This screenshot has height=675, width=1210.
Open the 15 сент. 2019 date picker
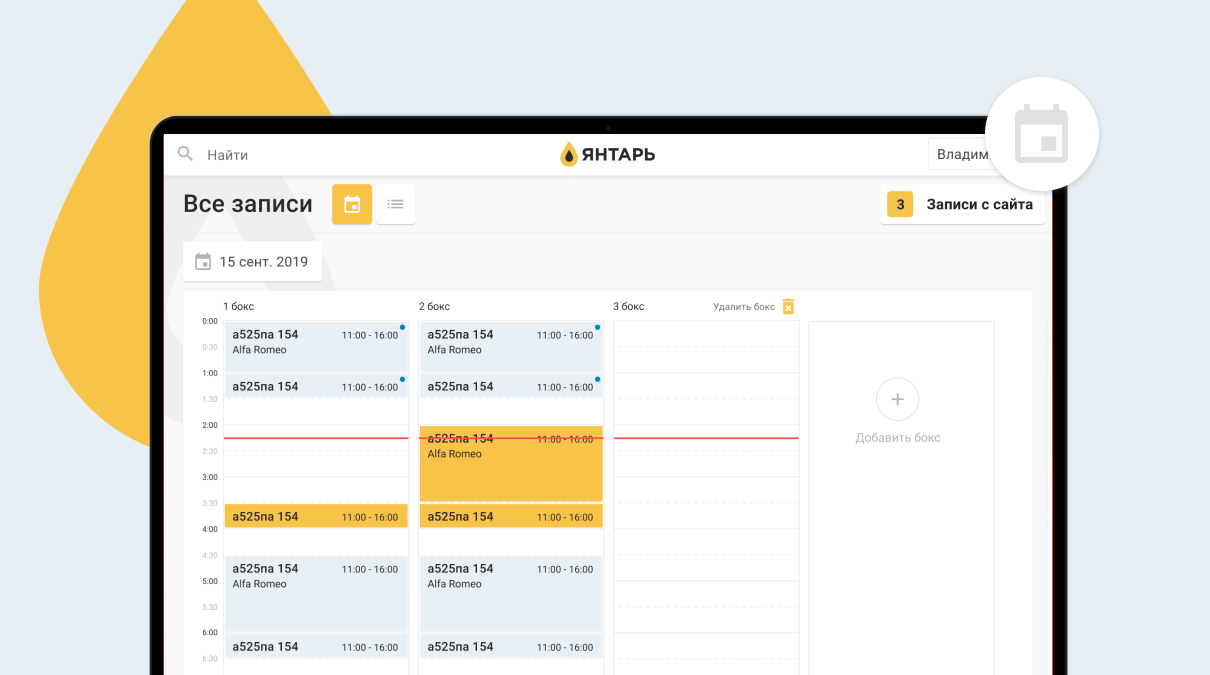click(x=252, y=262)
